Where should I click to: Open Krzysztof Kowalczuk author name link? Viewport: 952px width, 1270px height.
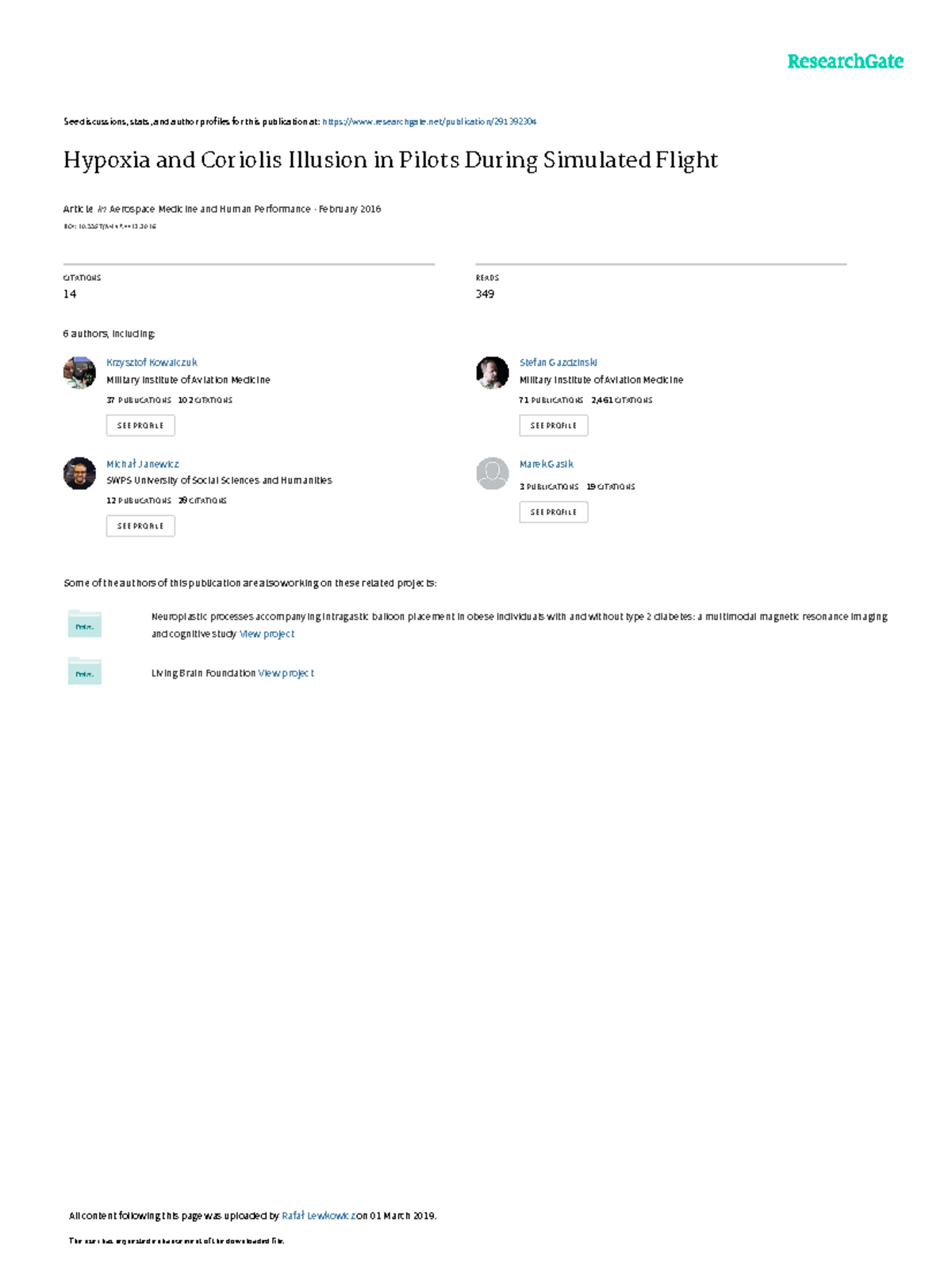(x=152, y=363)
